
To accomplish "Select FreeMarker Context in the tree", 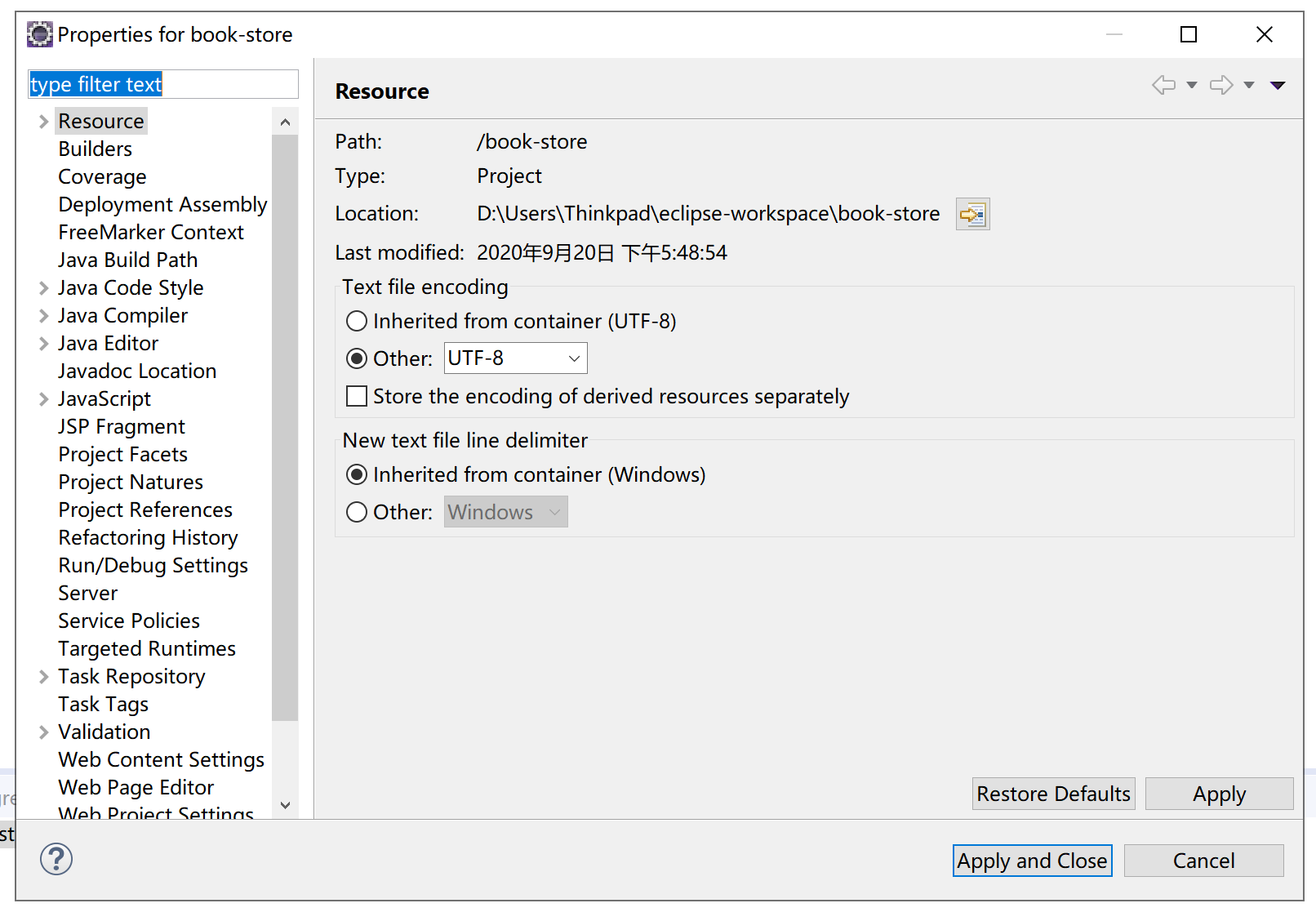I will point(151,232).
